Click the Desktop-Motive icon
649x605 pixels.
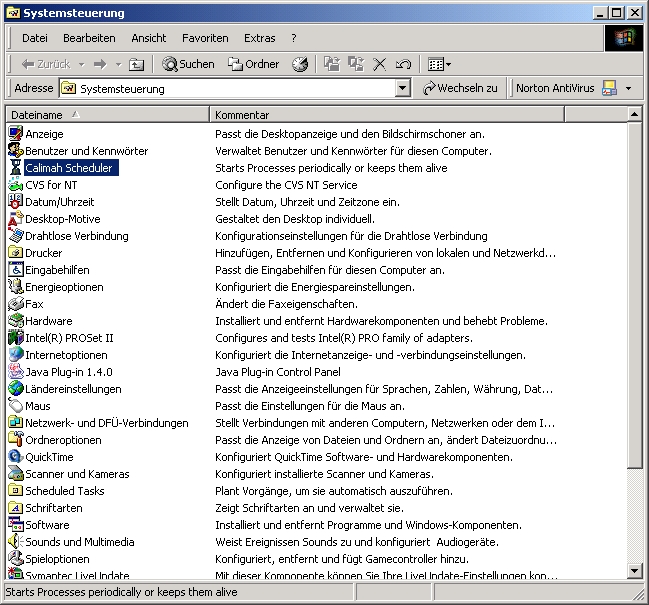point(16,218)
